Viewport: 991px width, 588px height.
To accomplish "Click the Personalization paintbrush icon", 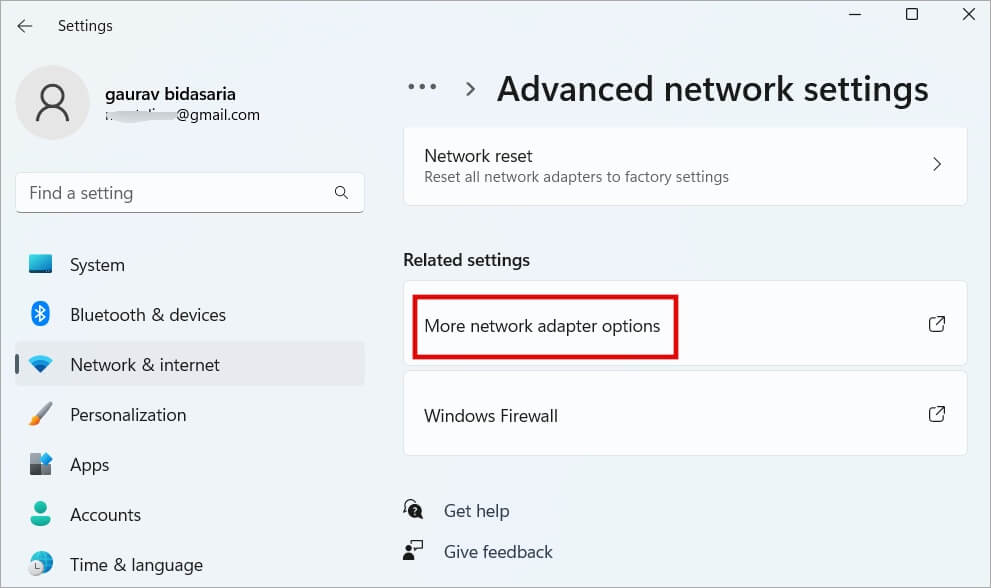I will (x=40, y=414).
